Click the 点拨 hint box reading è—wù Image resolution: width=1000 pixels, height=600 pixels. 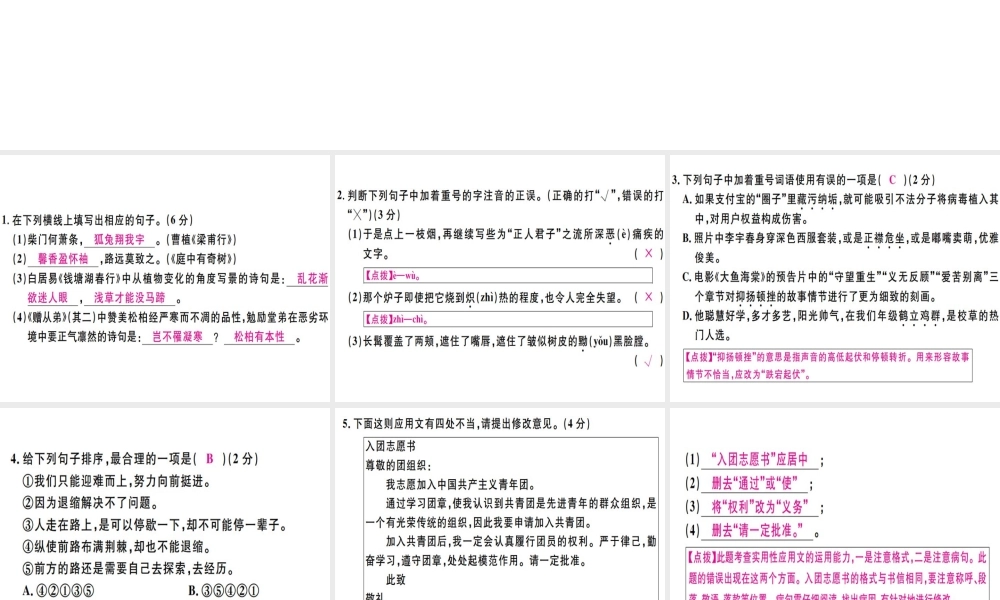coord(508,275)
